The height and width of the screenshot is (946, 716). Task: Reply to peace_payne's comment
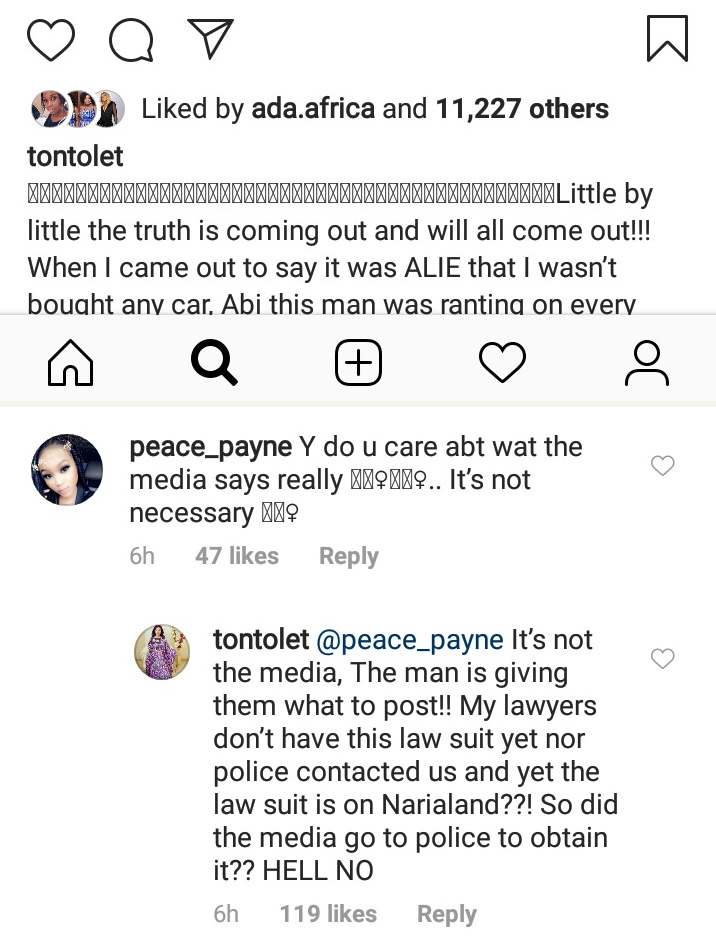click(x=348, y=556)
